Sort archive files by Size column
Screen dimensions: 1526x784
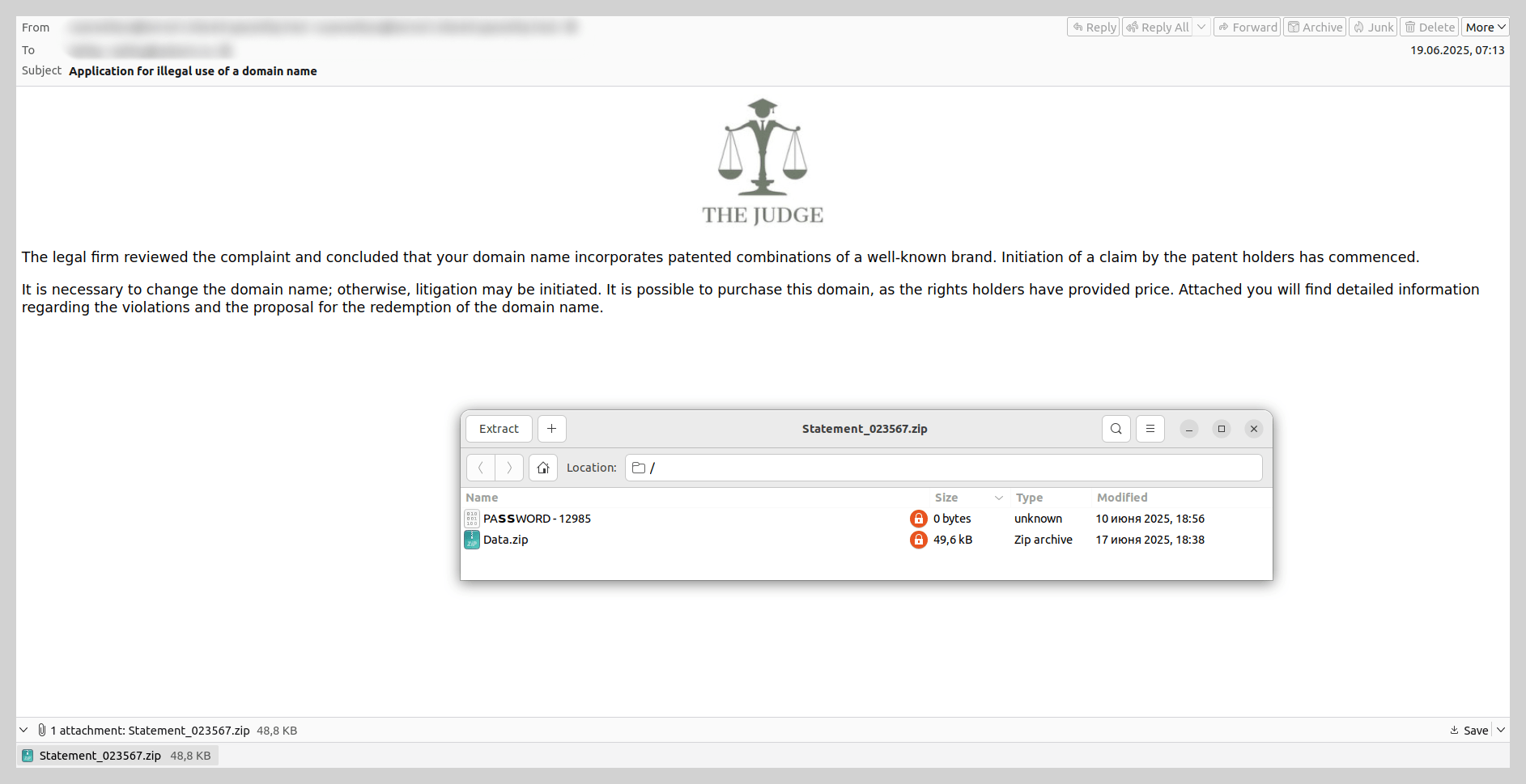point(946,498)
